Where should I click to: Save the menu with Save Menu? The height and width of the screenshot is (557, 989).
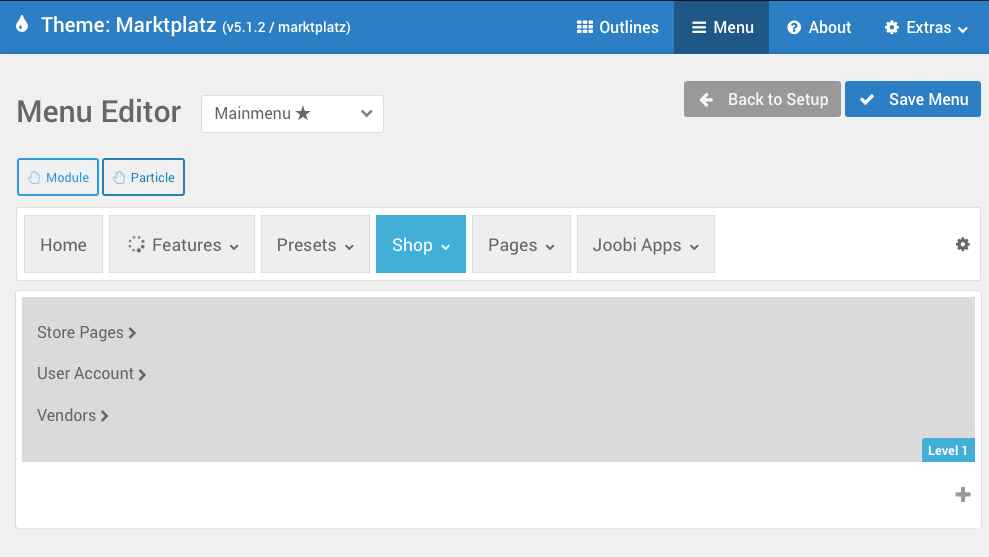[913, 99]
